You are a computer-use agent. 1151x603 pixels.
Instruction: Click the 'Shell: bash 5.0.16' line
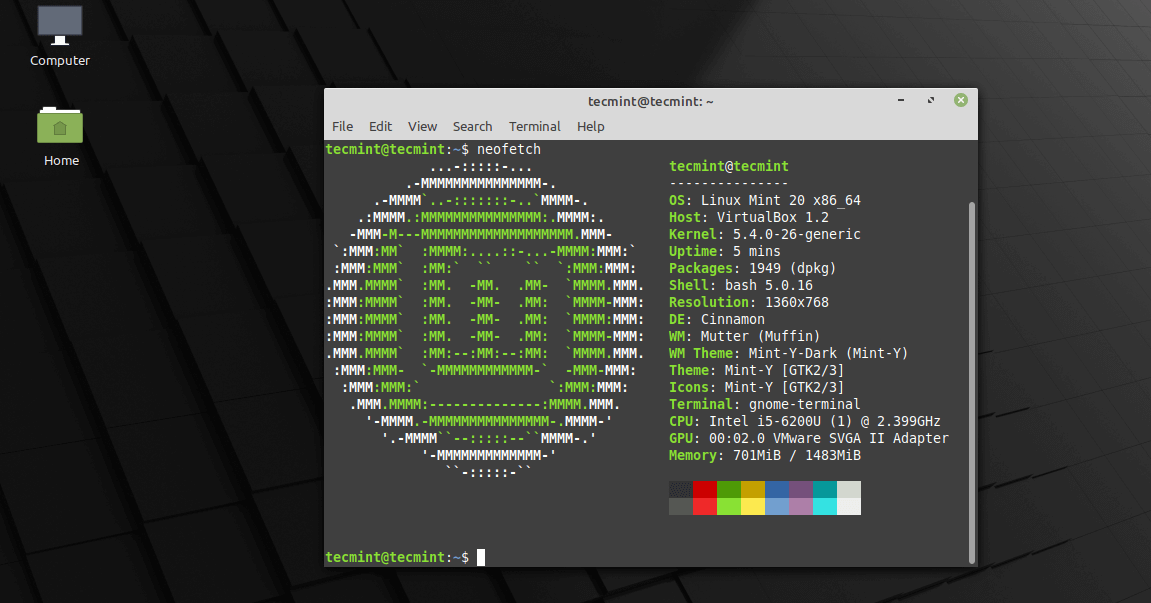click(741, 285)
